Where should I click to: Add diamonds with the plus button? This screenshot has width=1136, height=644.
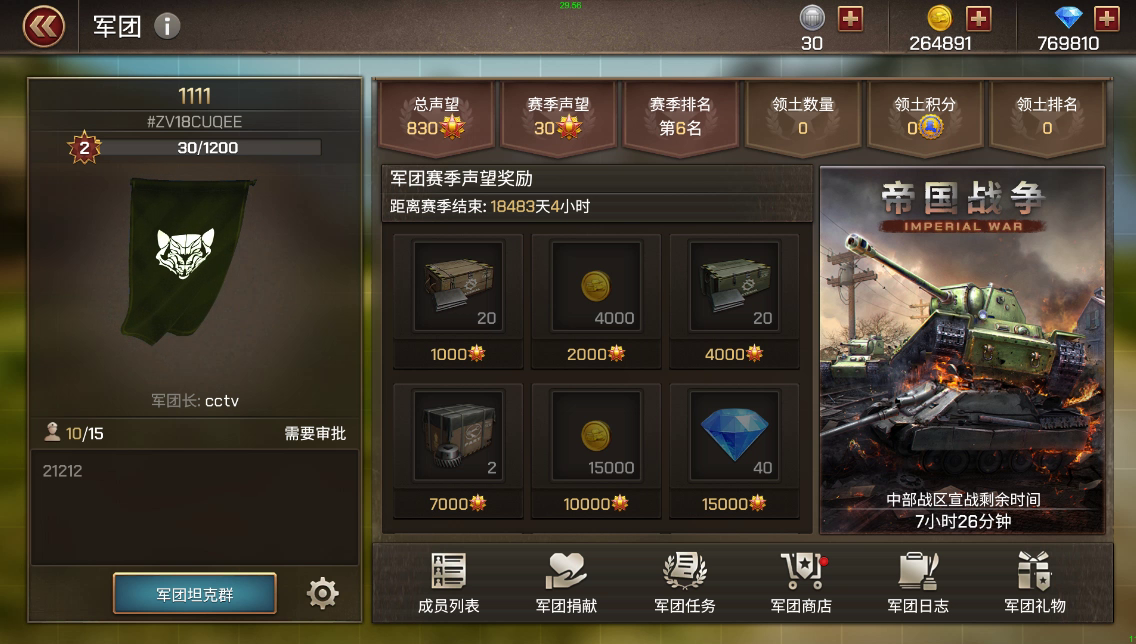(1106, 19)
